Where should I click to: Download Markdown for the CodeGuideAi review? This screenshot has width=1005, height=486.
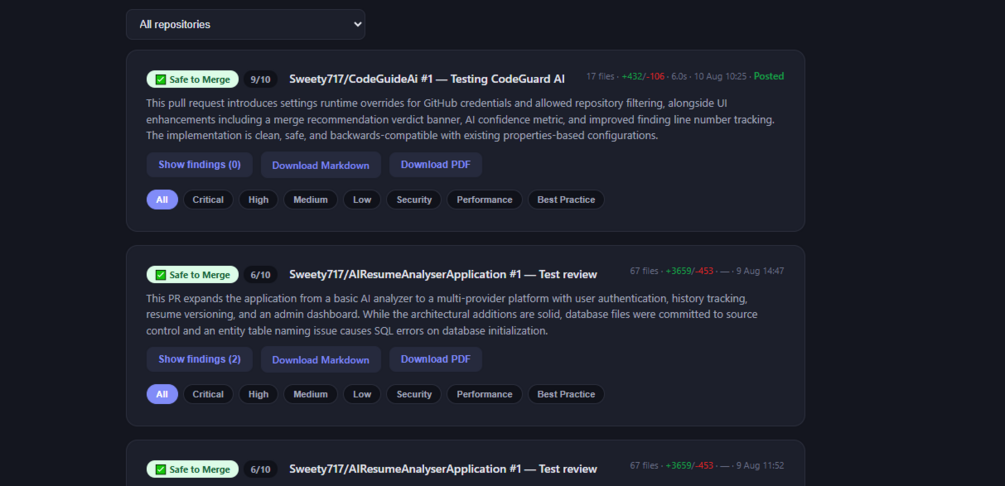320,165
